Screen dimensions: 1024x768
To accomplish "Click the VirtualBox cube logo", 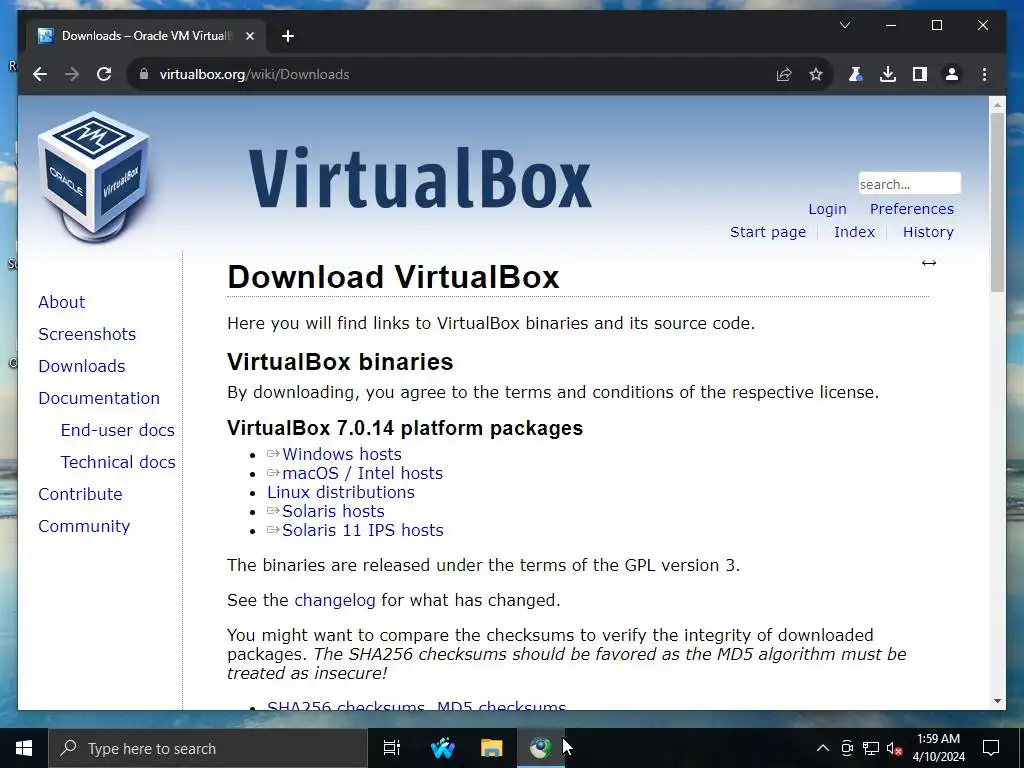I will point(93,176).
